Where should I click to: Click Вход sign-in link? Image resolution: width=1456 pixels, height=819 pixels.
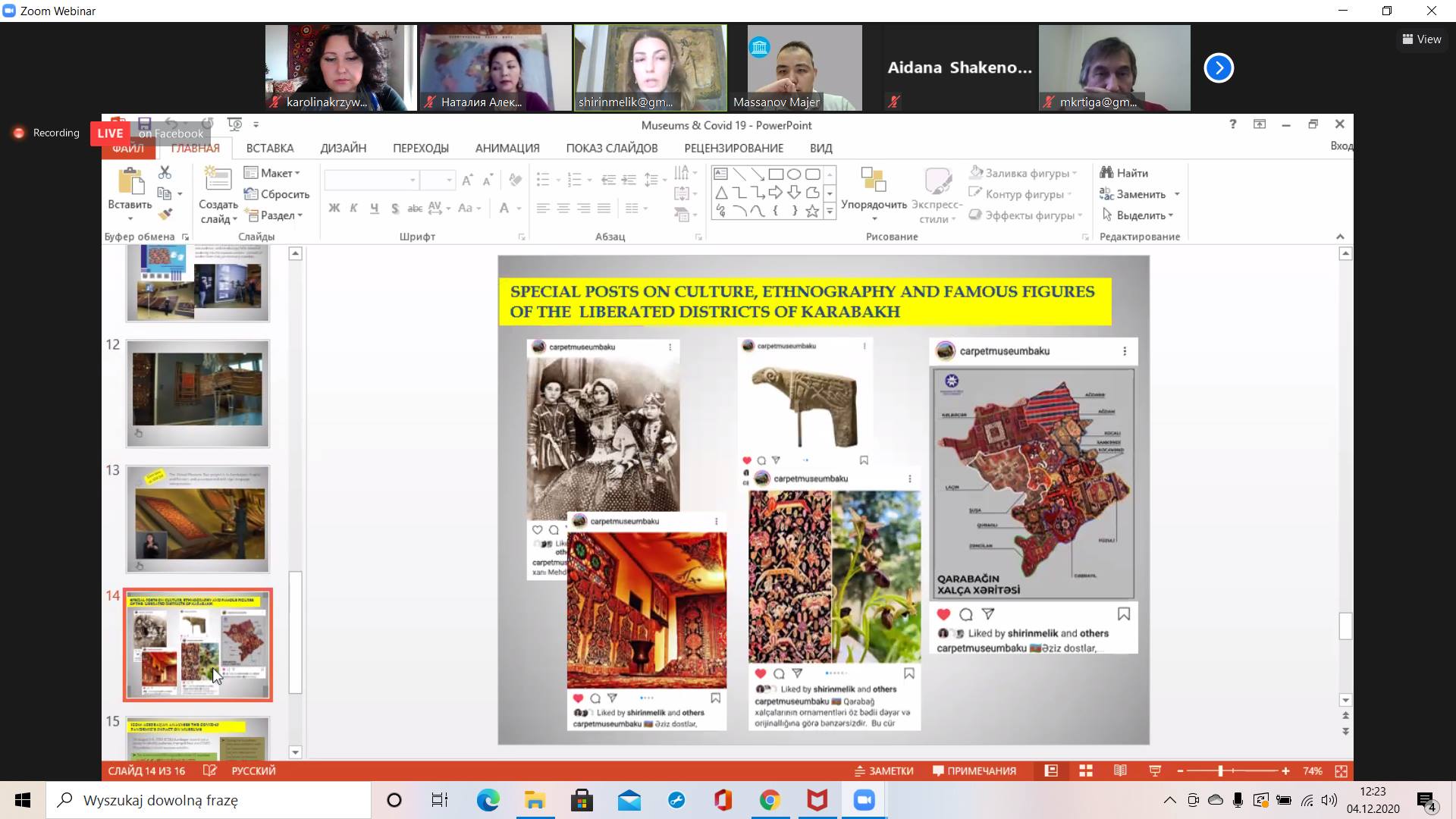[x=1341, y=146]
